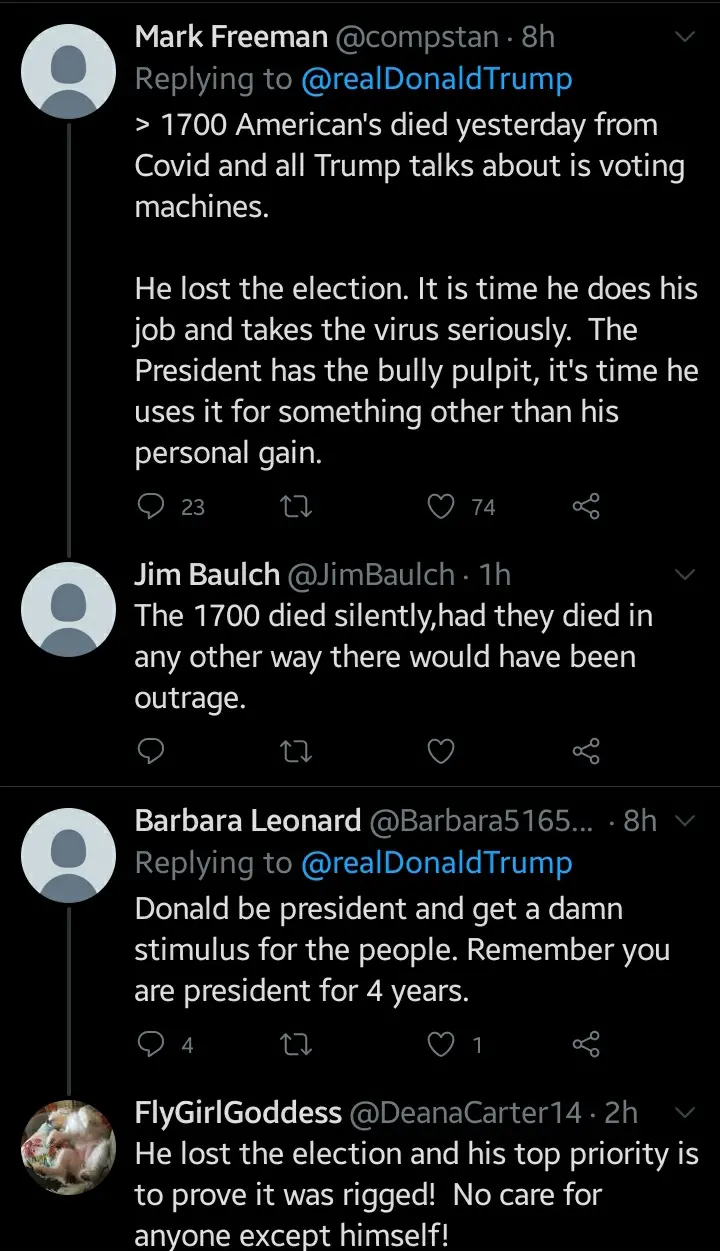This screenshot has width=720, height=1251.
Task: Like Mark Freeman's tweet with 74 likes
Action: (x=441, y=507)
